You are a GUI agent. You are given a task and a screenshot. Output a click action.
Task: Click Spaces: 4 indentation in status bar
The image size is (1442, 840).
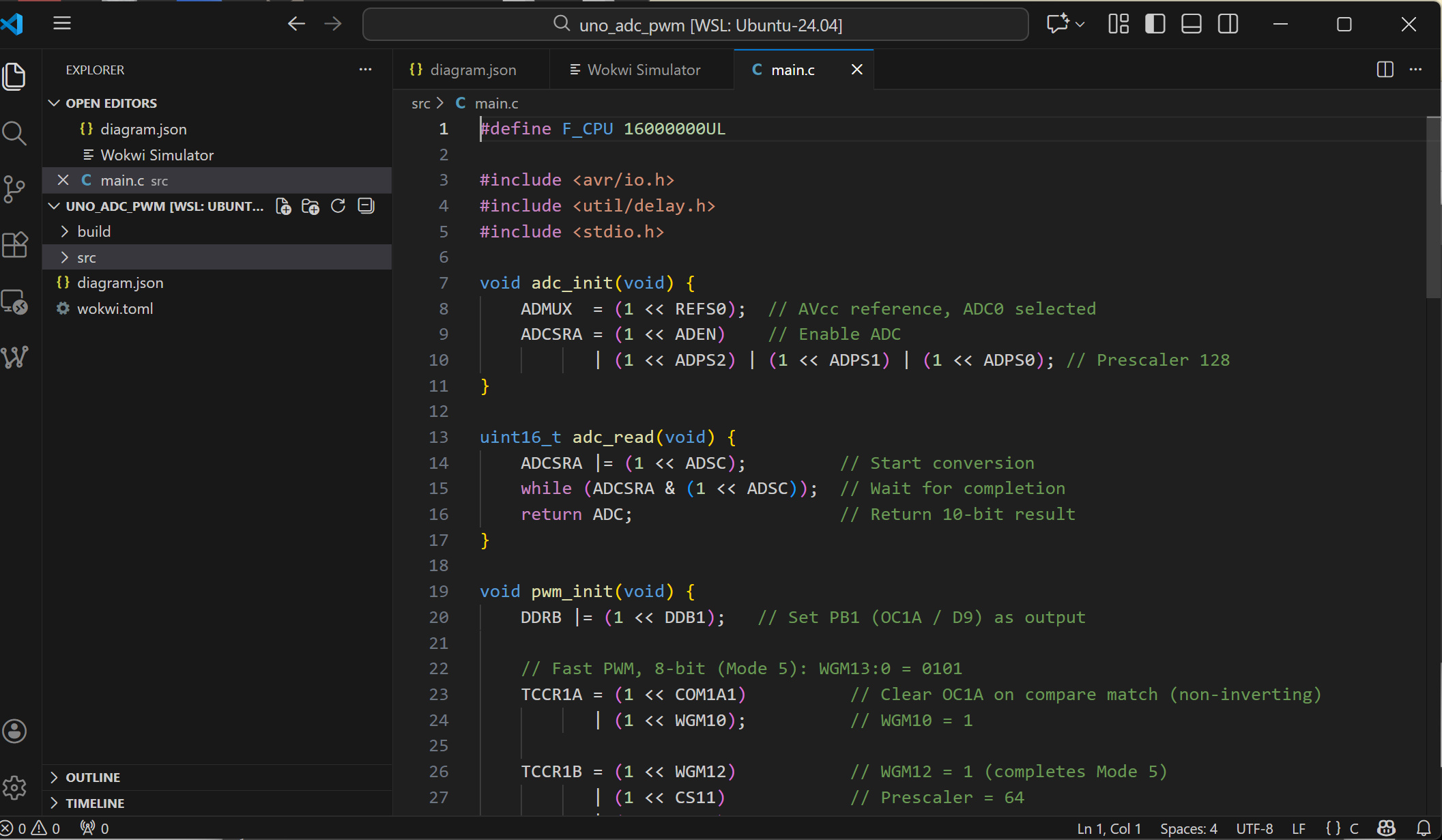tap(1188, 828)
